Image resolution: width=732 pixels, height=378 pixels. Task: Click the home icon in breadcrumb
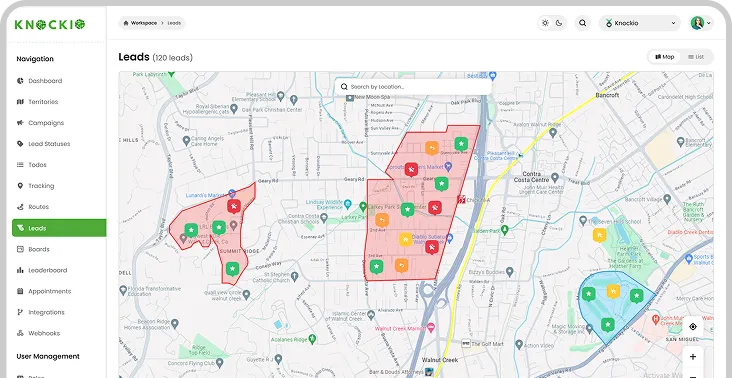coord(126,23)
